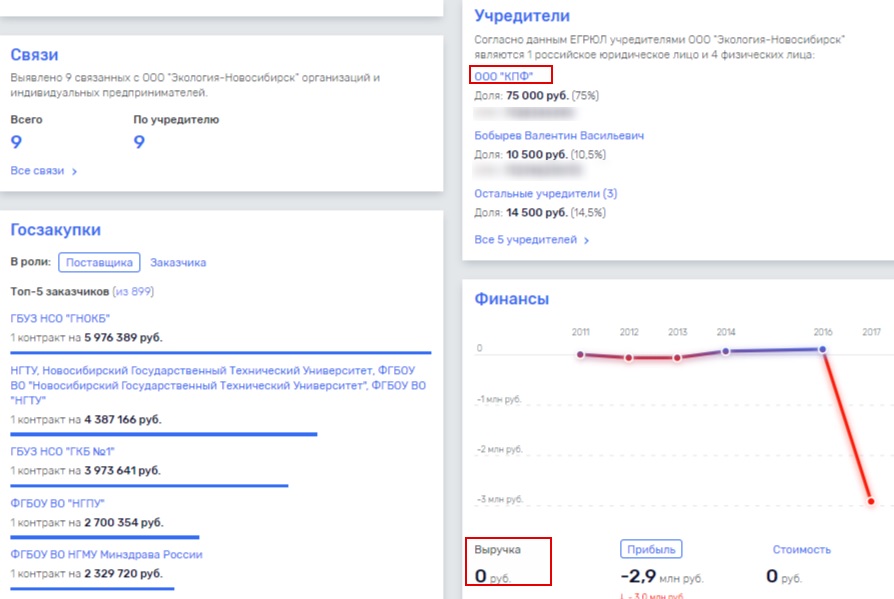Click the 2011 data point on chart
Screen dimensions: 894x599
[580, 354]
